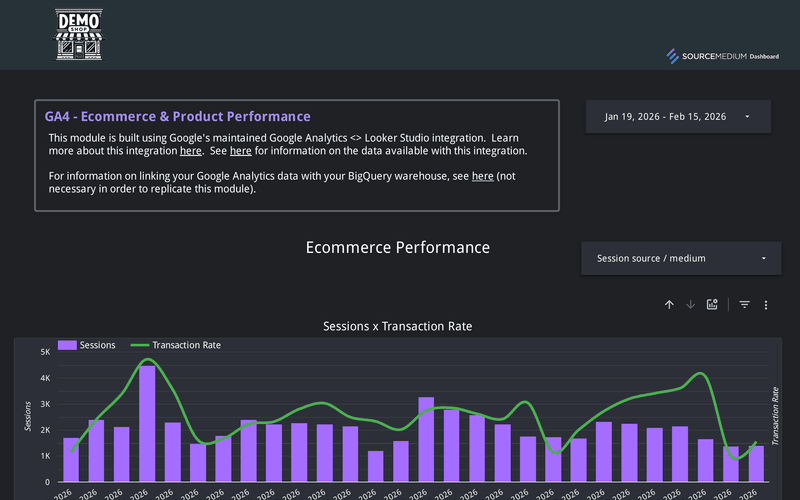800x500 pixels.
Task: Click the 'GA4 - Ecommerce & Product Performance' title
Action: [x=177, y=117]
